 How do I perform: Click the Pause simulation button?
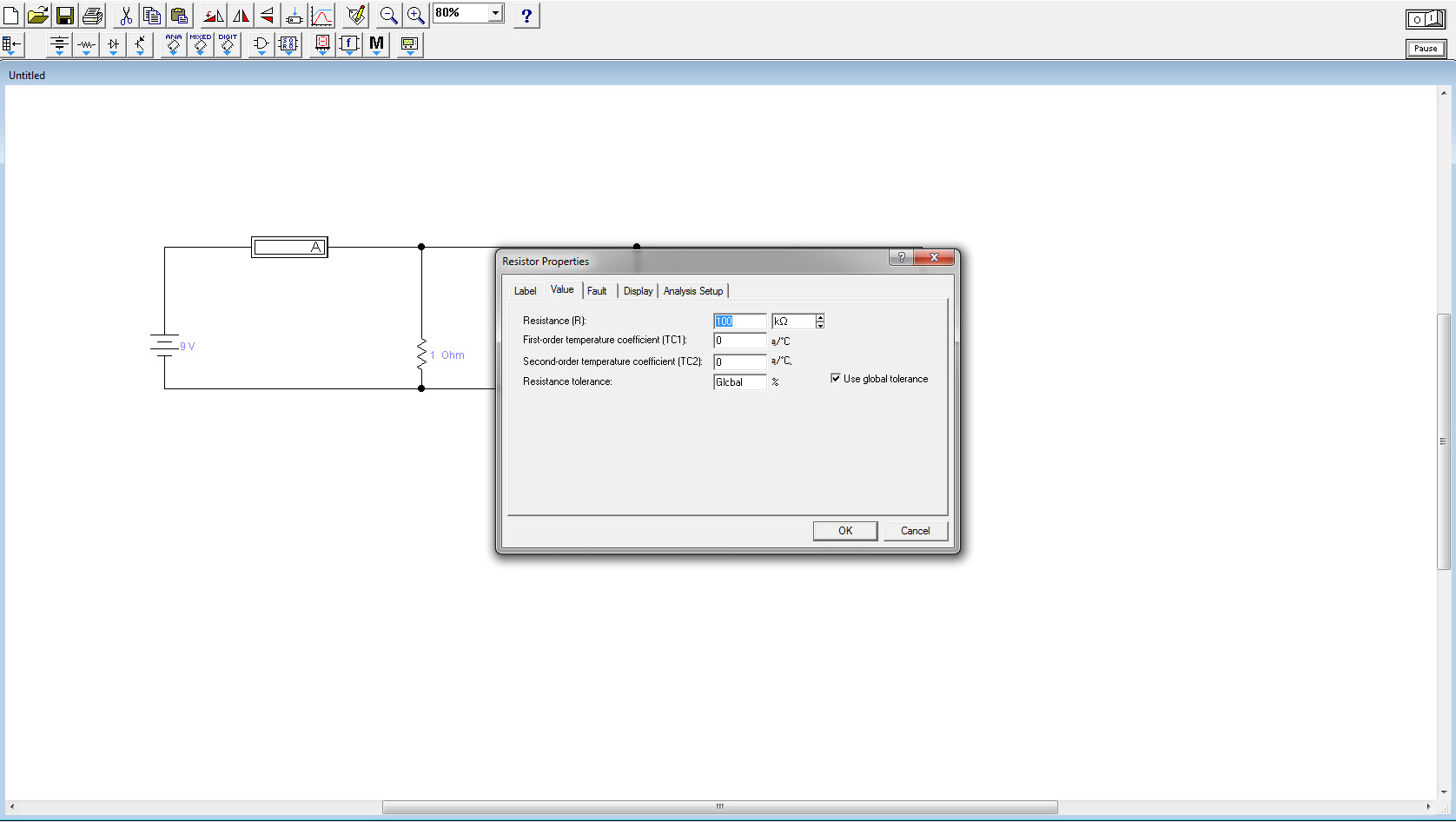coord(1426,49)
